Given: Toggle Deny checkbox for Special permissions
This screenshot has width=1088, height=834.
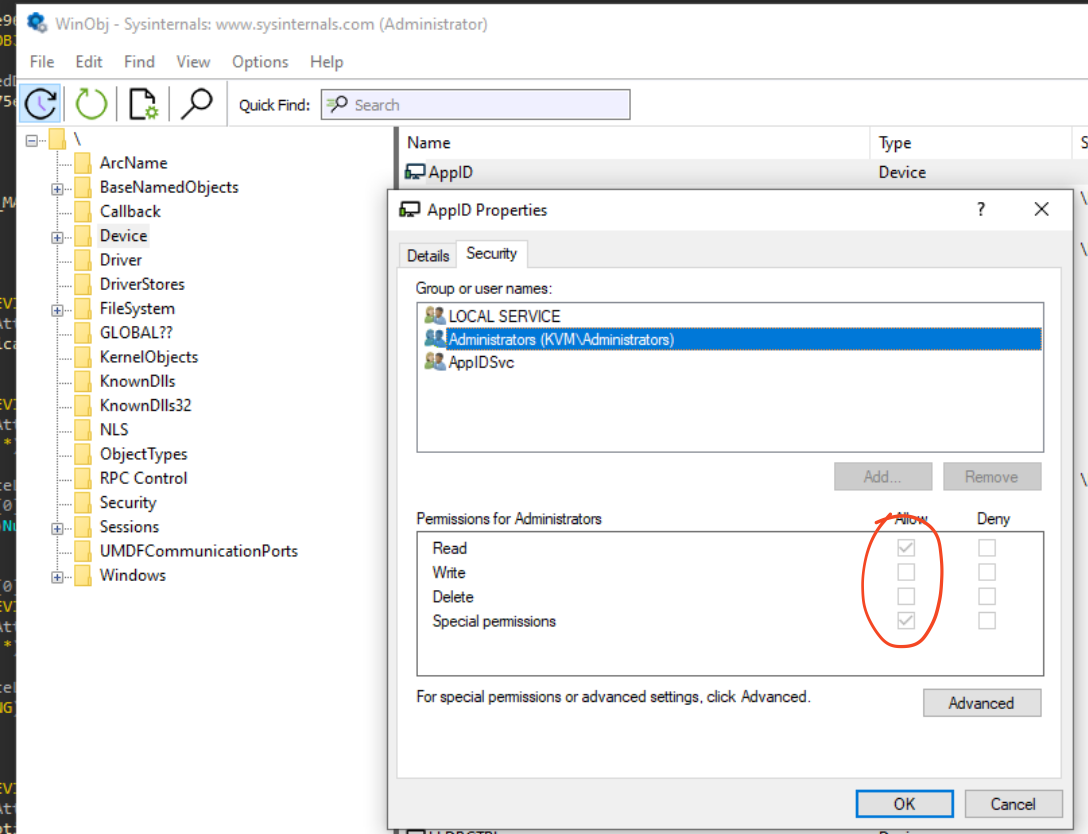Looking at the screenshot, I should [x=987, y=620].
